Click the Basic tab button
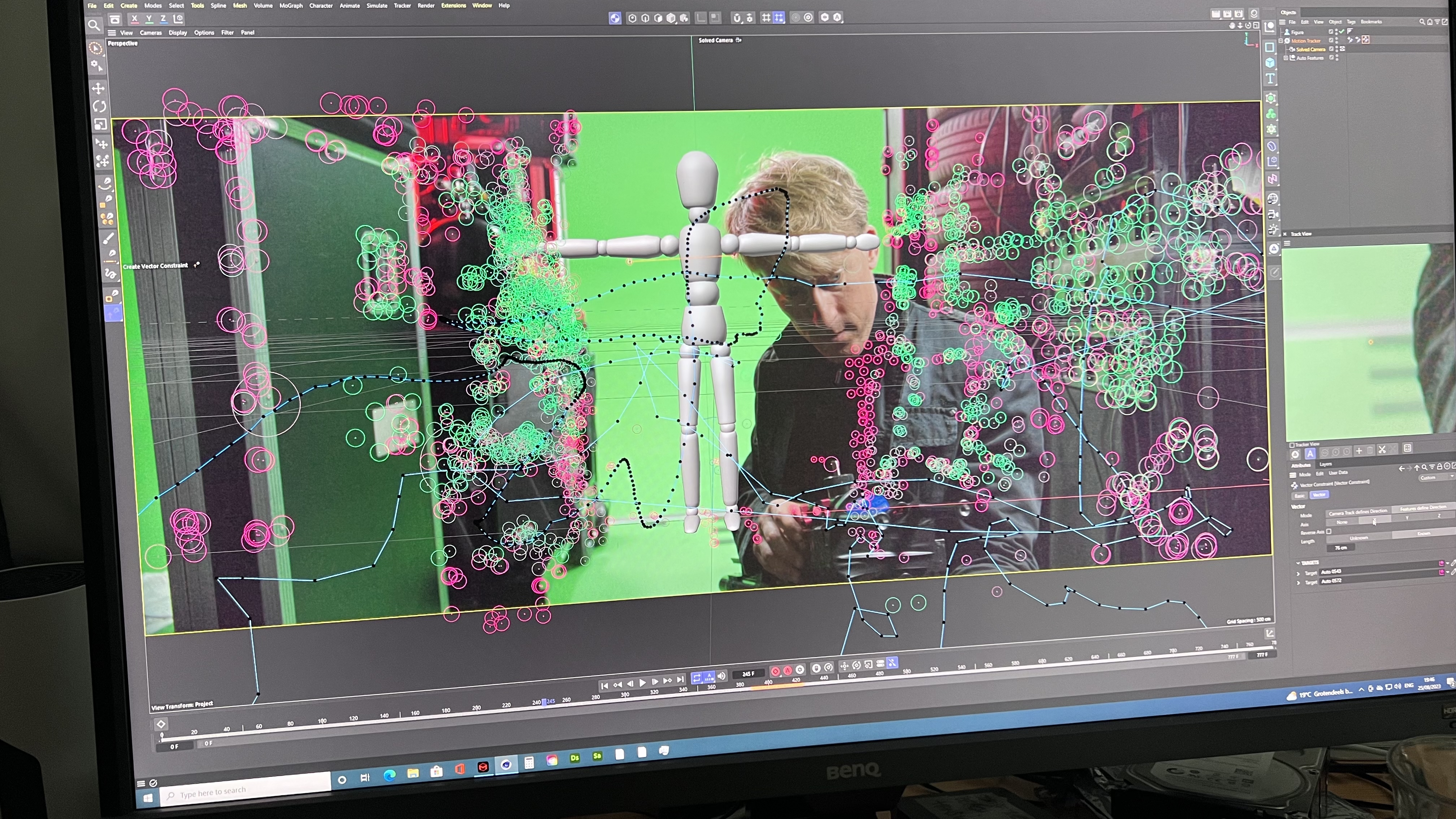The image size is (1456, 819). 1299,496
